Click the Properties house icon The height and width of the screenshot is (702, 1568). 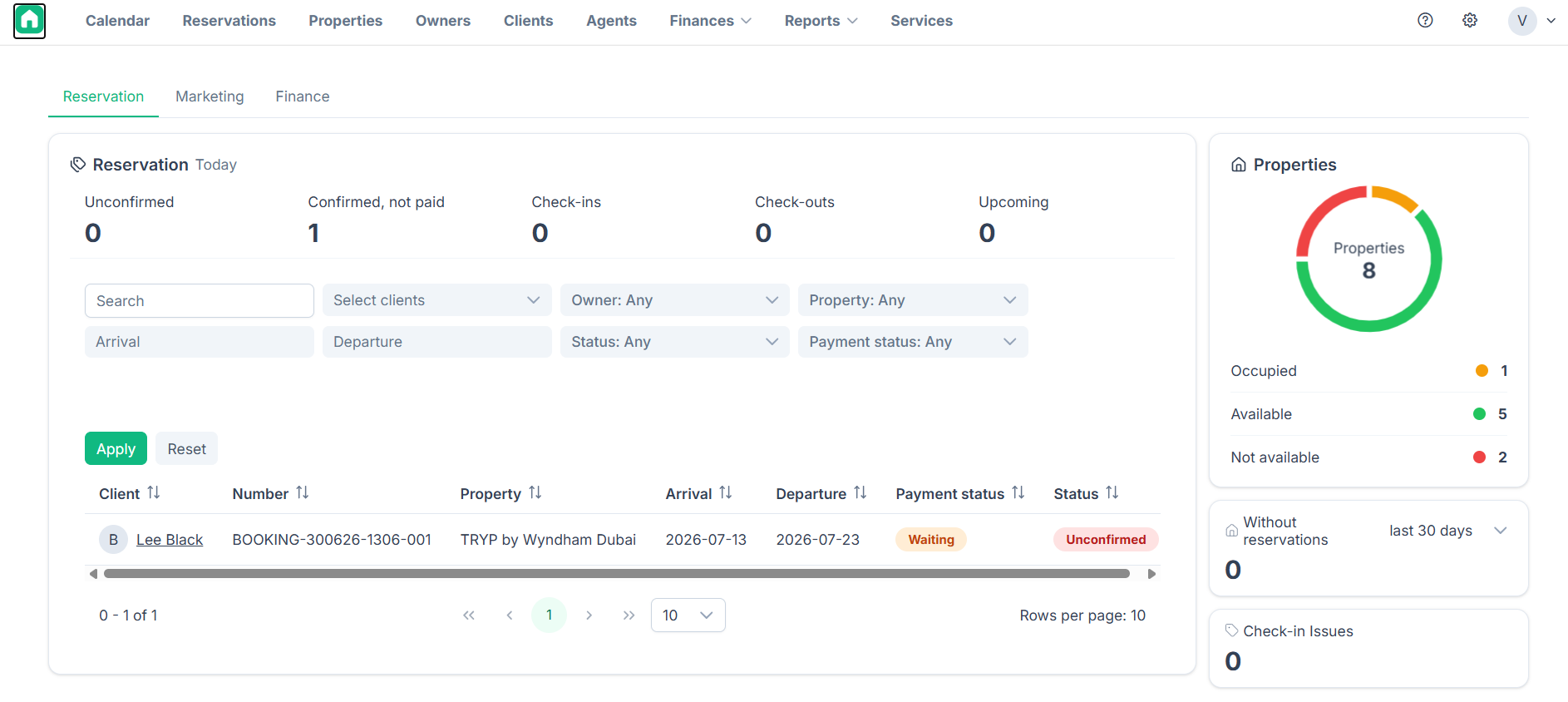(x=1239, y=165)
